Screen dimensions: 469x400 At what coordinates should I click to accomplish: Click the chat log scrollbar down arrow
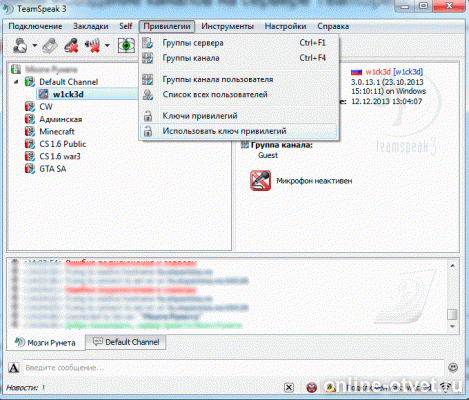(x=452, y=326)
